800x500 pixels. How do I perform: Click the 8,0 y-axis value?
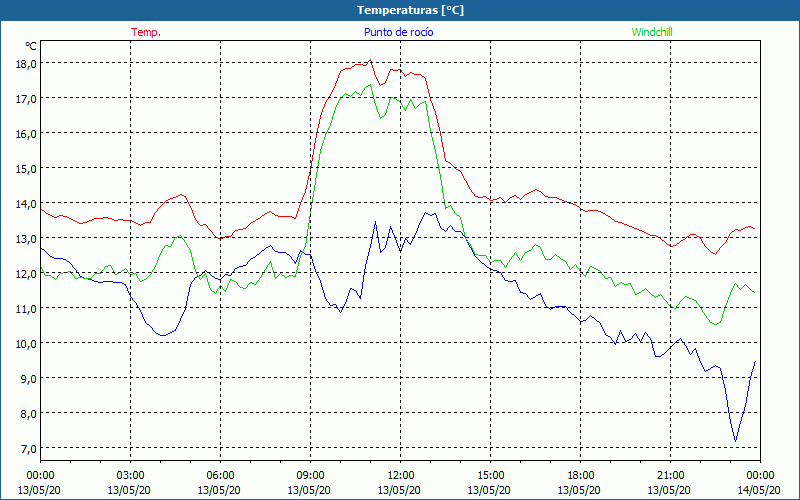point(28,414)
